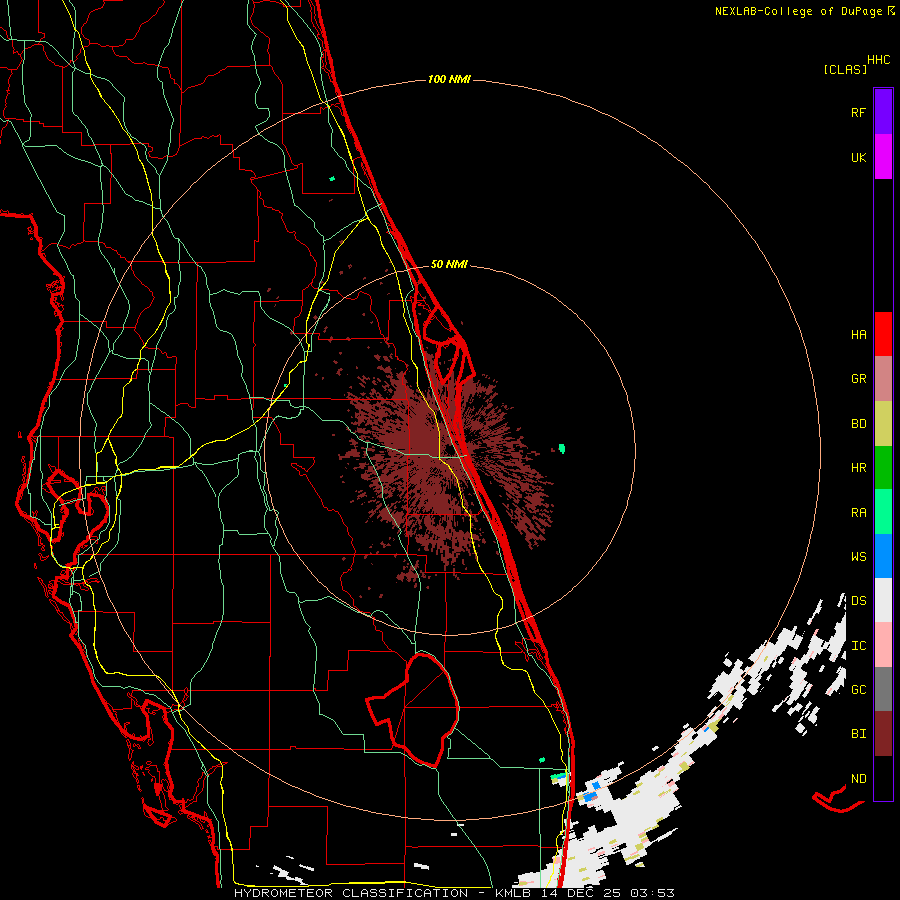900x900 pixels.
Task: Click the RA light-green legend swatch
Action: (883, 512)
